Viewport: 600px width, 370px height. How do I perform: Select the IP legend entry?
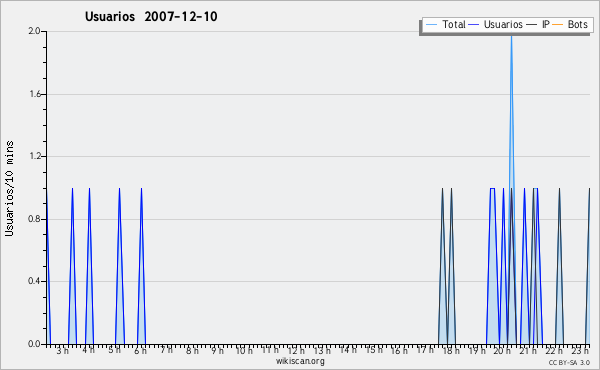point(538,24)
